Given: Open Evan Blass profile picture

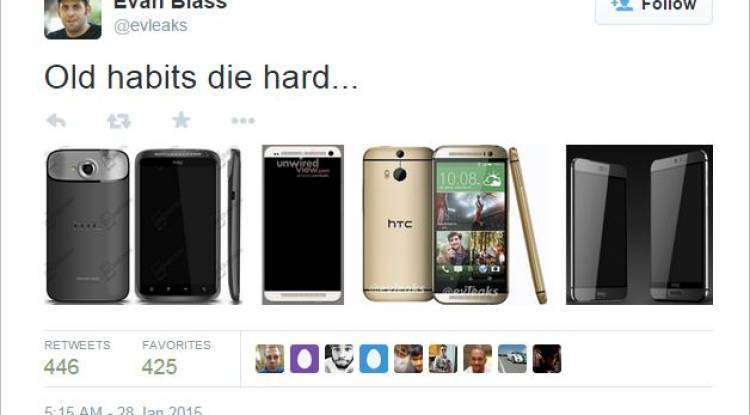Looking at the screenshot, I should [73, 19].
